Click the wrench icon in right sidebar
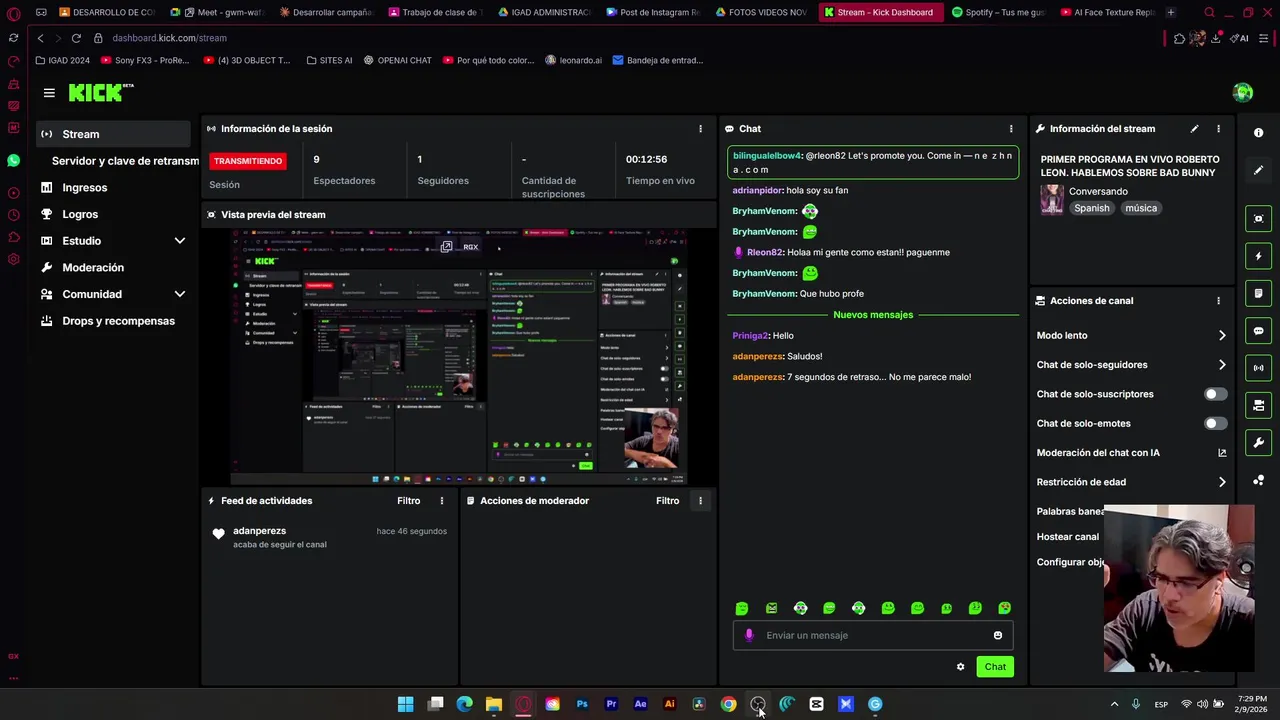The width and height of the screenshot is (1280, 720). pos(1258,443)
